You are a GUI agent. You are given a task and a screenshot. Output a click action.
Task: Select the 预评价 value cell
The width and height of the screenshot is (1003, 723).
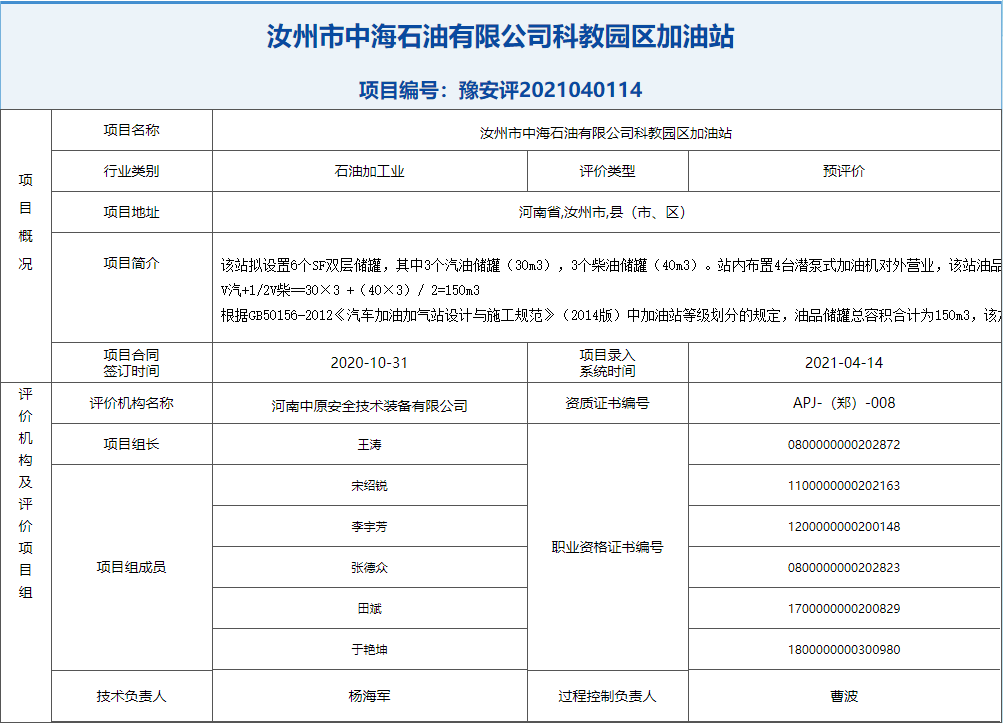[x=844, y=171]
